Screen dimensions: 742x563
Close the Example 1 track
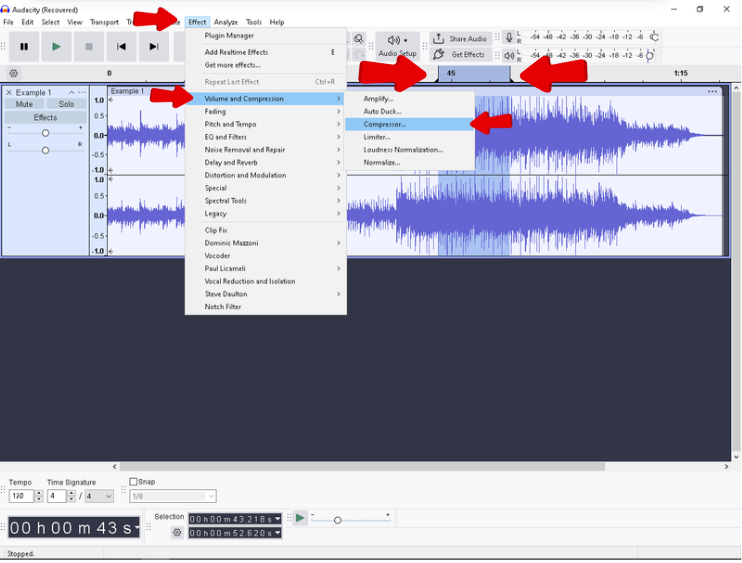tap(9, 92)
